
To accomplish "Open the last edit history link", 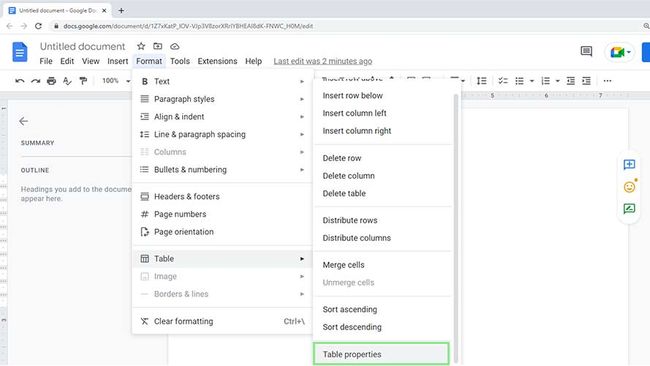I will [323, 61].
